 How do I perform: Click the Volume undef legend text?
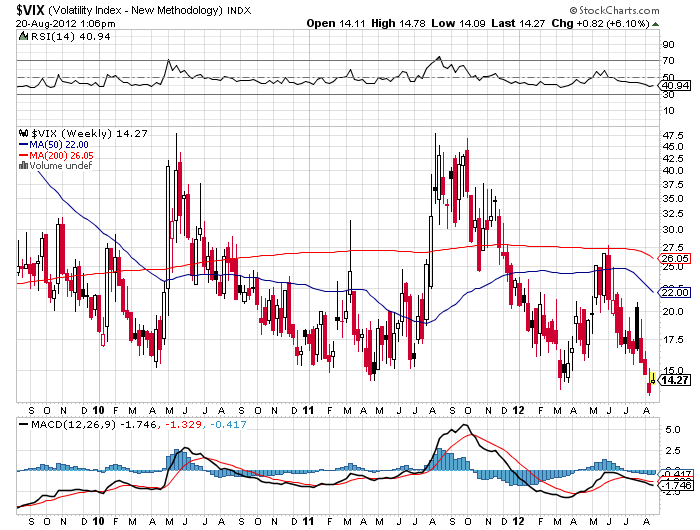(61, 166)
